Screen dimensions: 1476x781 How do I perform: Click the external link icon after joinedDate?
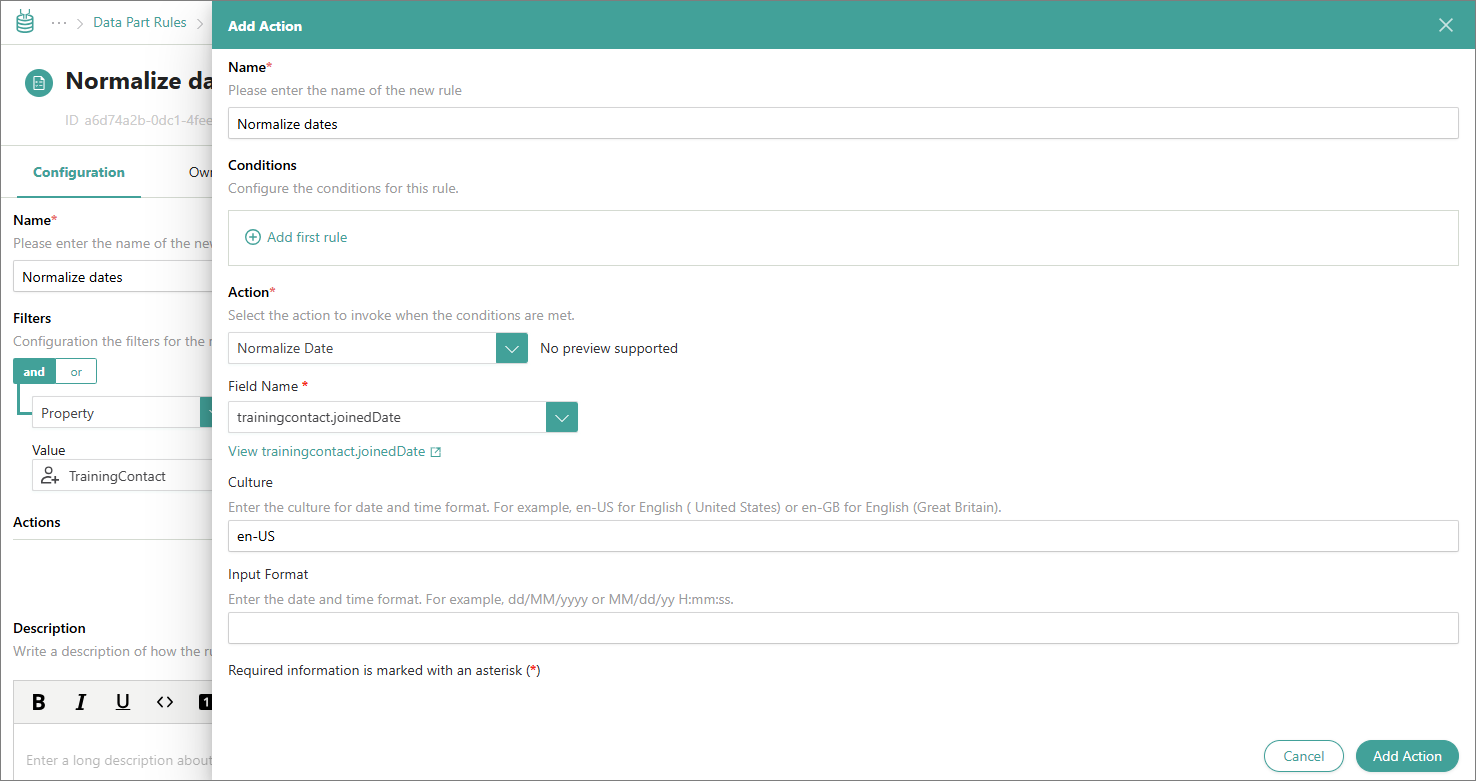coord(435,452)
